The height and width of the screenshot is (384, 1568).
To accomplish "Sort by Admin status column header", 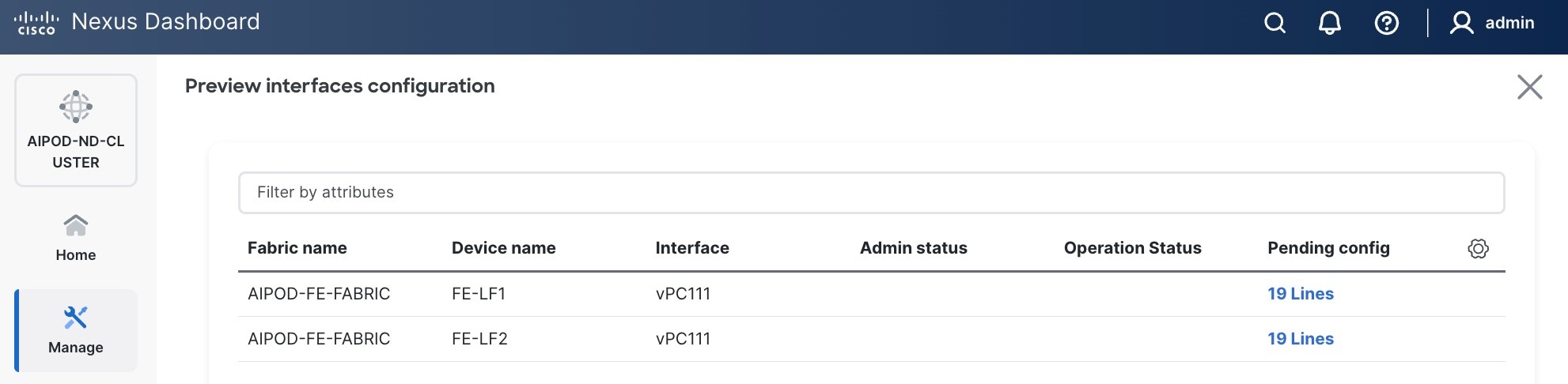I will [913, 248].
